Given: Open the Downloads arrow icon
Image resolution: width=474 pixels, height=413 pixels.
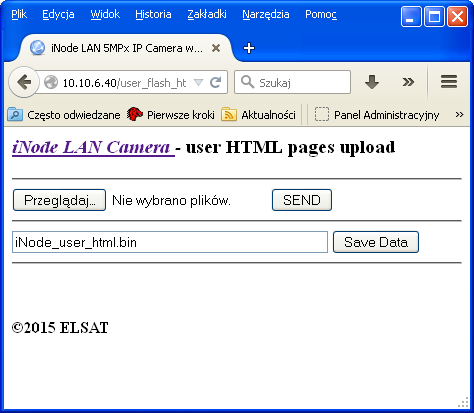Looking at the screenshot, I should [x=372, y=82].
